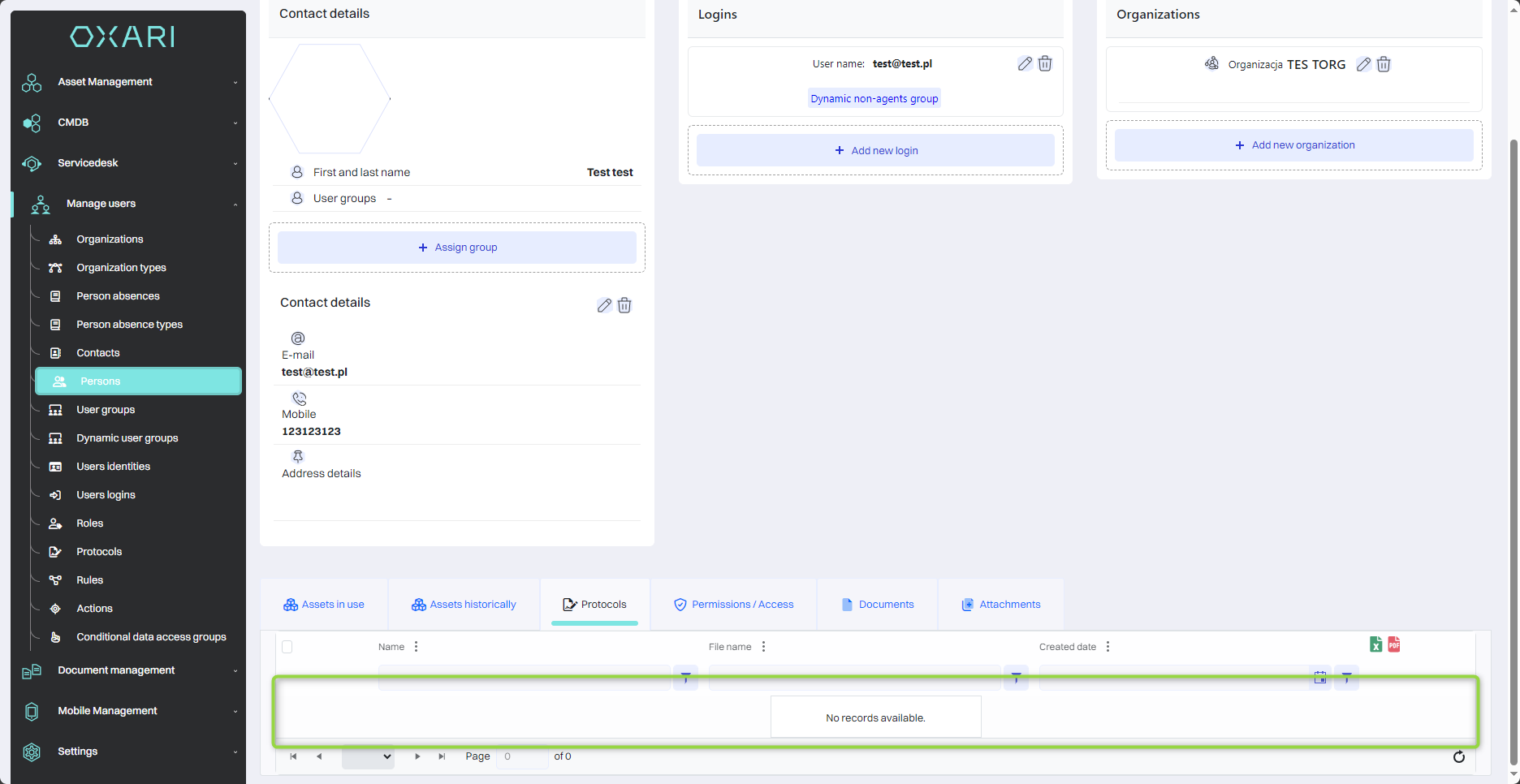Screen dimensions: 1520x784
Task: Delete the Contact details section
Action: (x=624, y=305)
